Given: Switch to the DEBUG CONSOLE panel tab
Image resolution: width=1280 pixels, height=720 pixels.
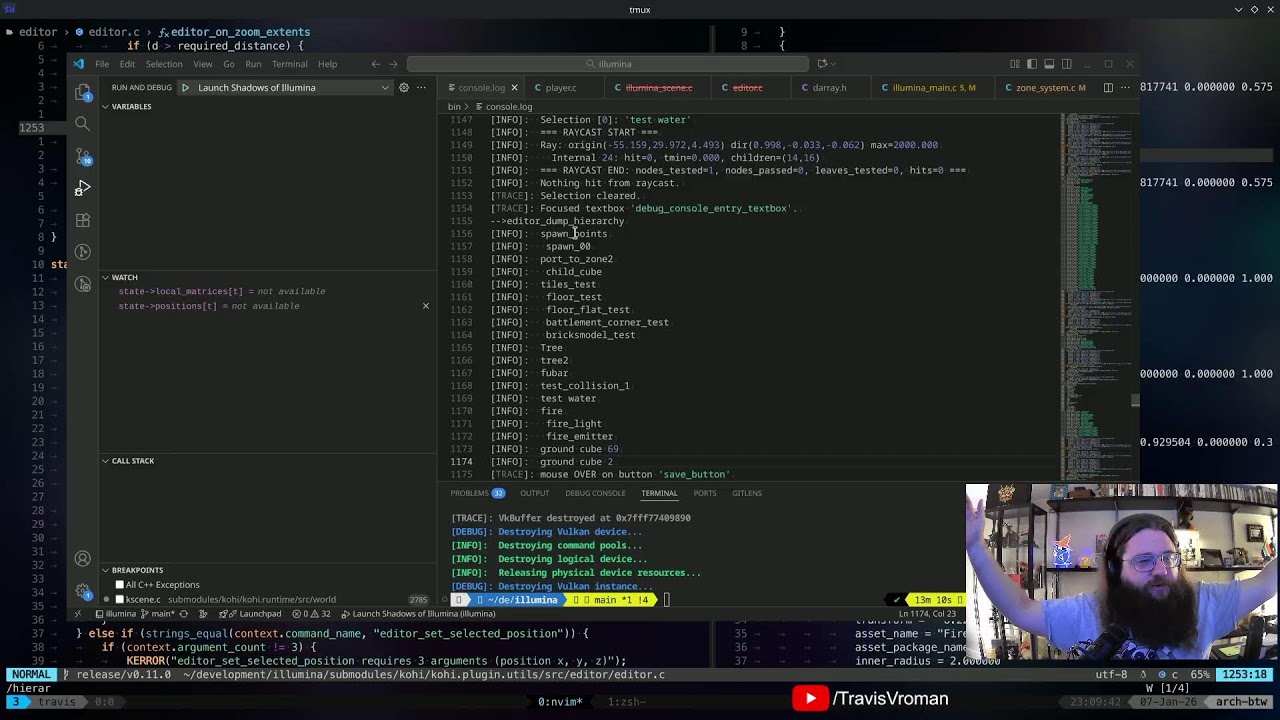Looking at the screenshot, I should tap(595, 493).
